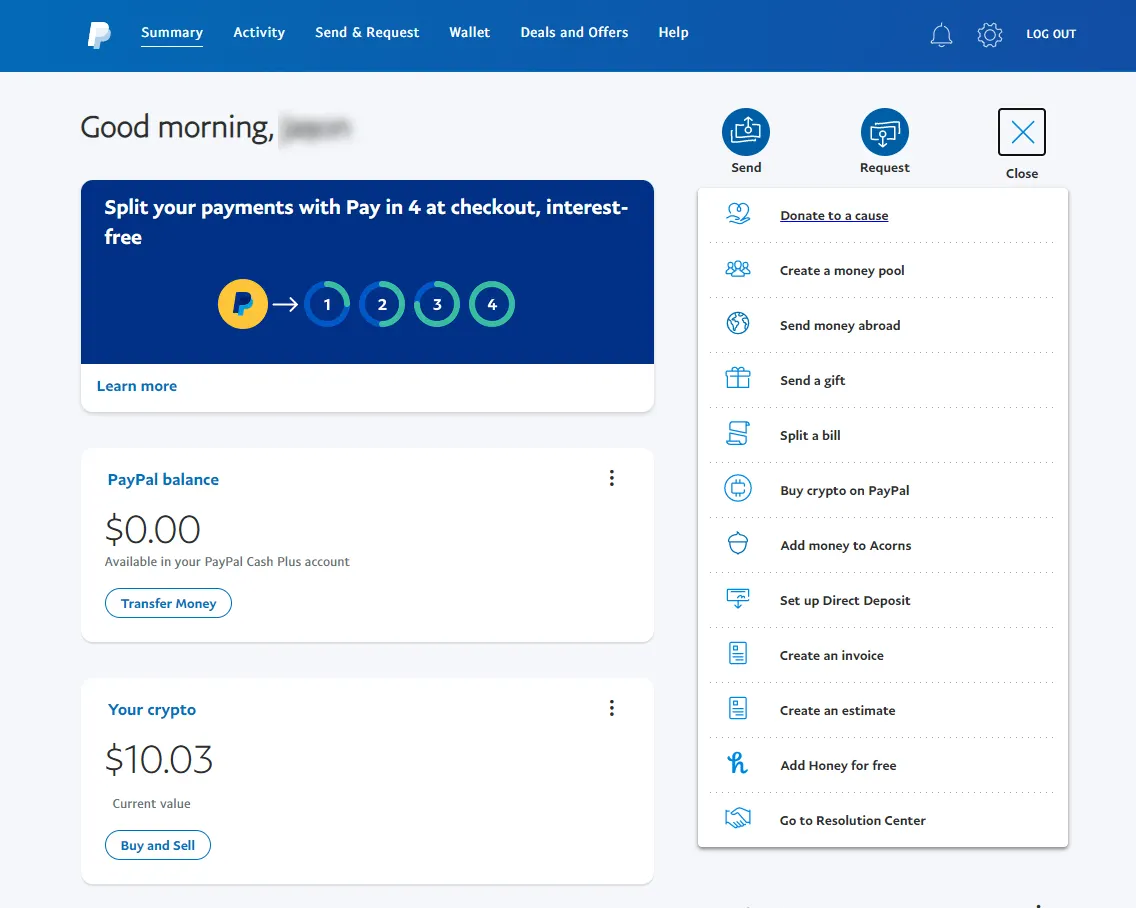Open notifications via the bell icon

click(x=941, y=34)
